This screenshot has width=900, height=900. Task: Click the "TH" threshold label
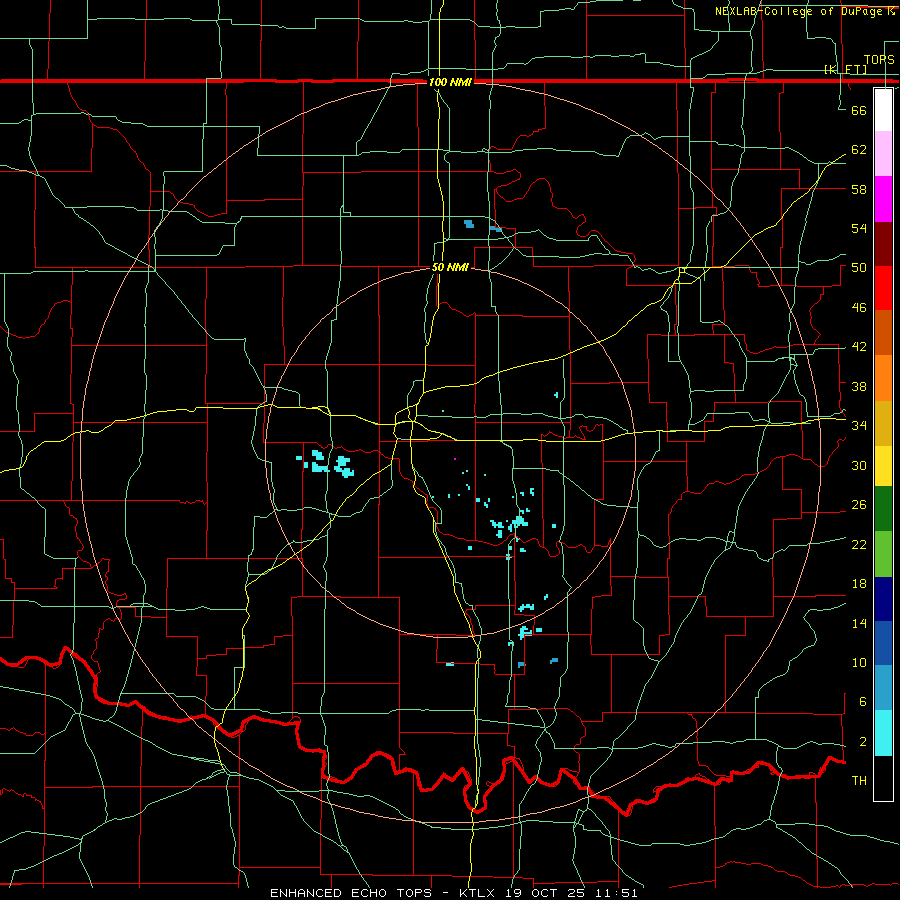859,781
